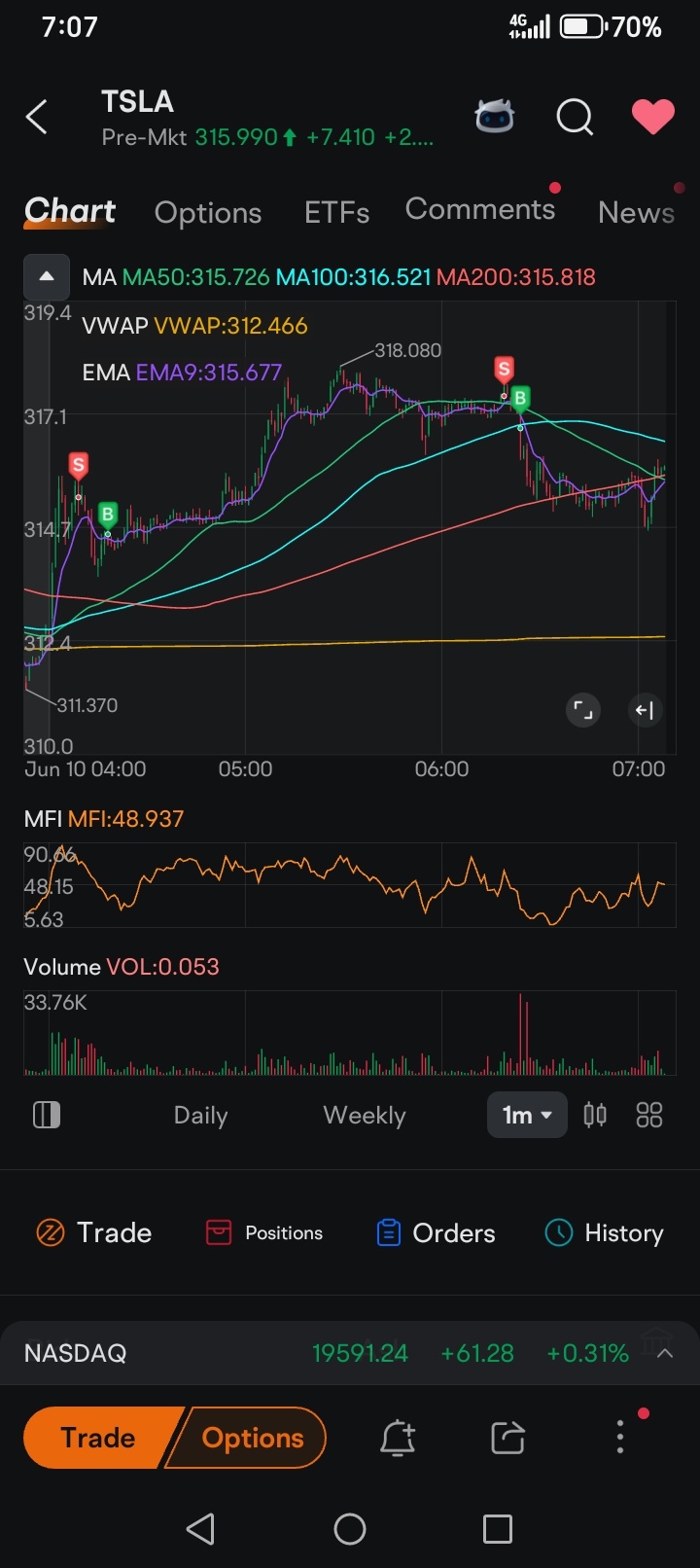Jump chart to latest candle

click(x=645, y=710)
